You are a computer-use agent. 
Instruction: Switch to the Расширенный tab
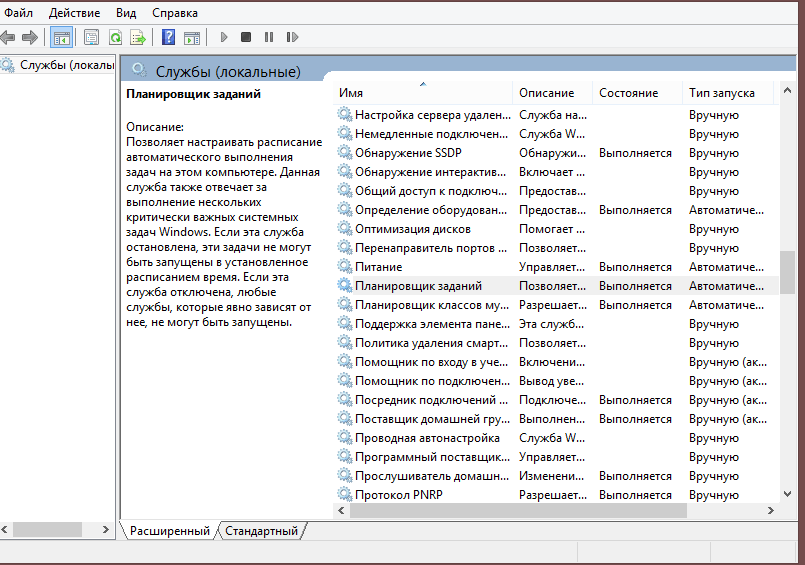pyautogui.click(x=169, y=531)
